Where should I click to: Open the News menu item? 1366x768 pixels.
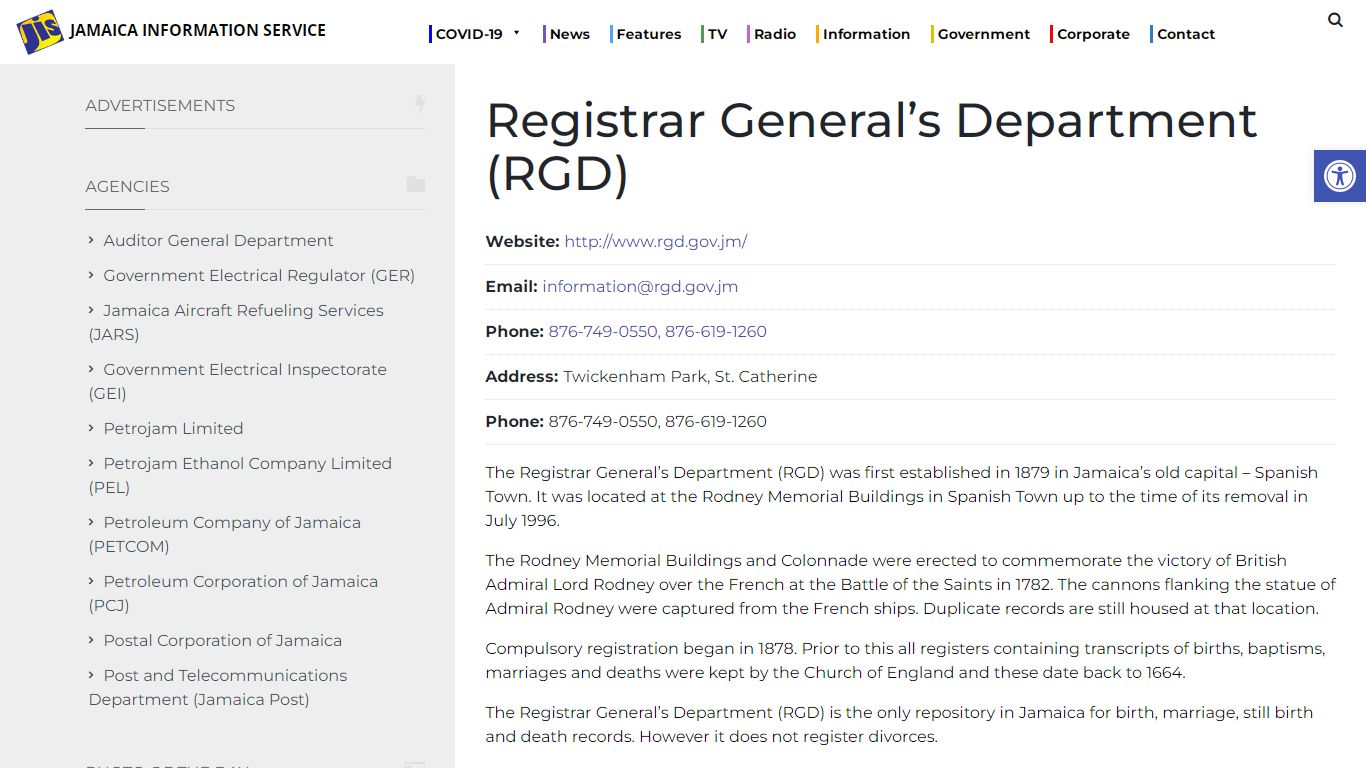[569, 34]
